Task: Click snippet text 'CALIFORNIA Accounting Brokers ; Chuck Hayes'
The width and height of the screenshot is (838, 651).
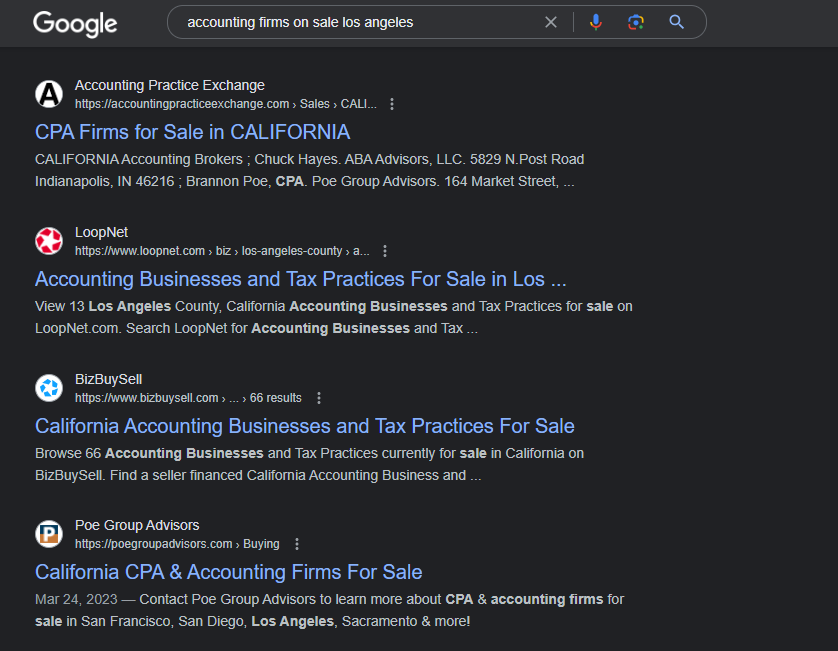Action: tap(187, 159)
